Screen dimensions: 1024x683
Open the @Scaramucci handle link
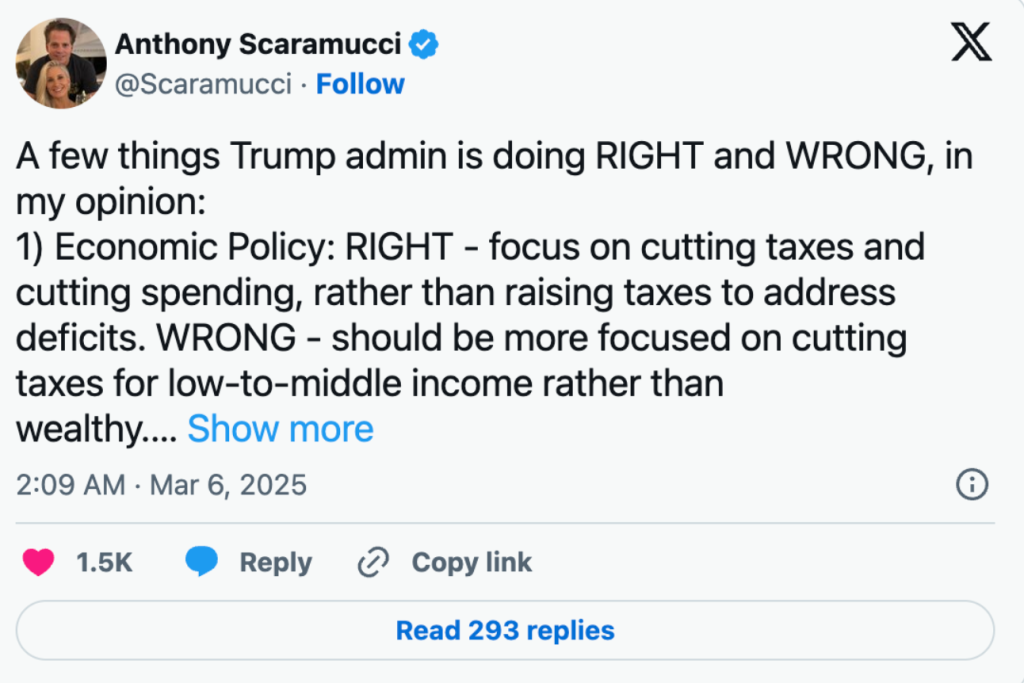click(203, 84)
